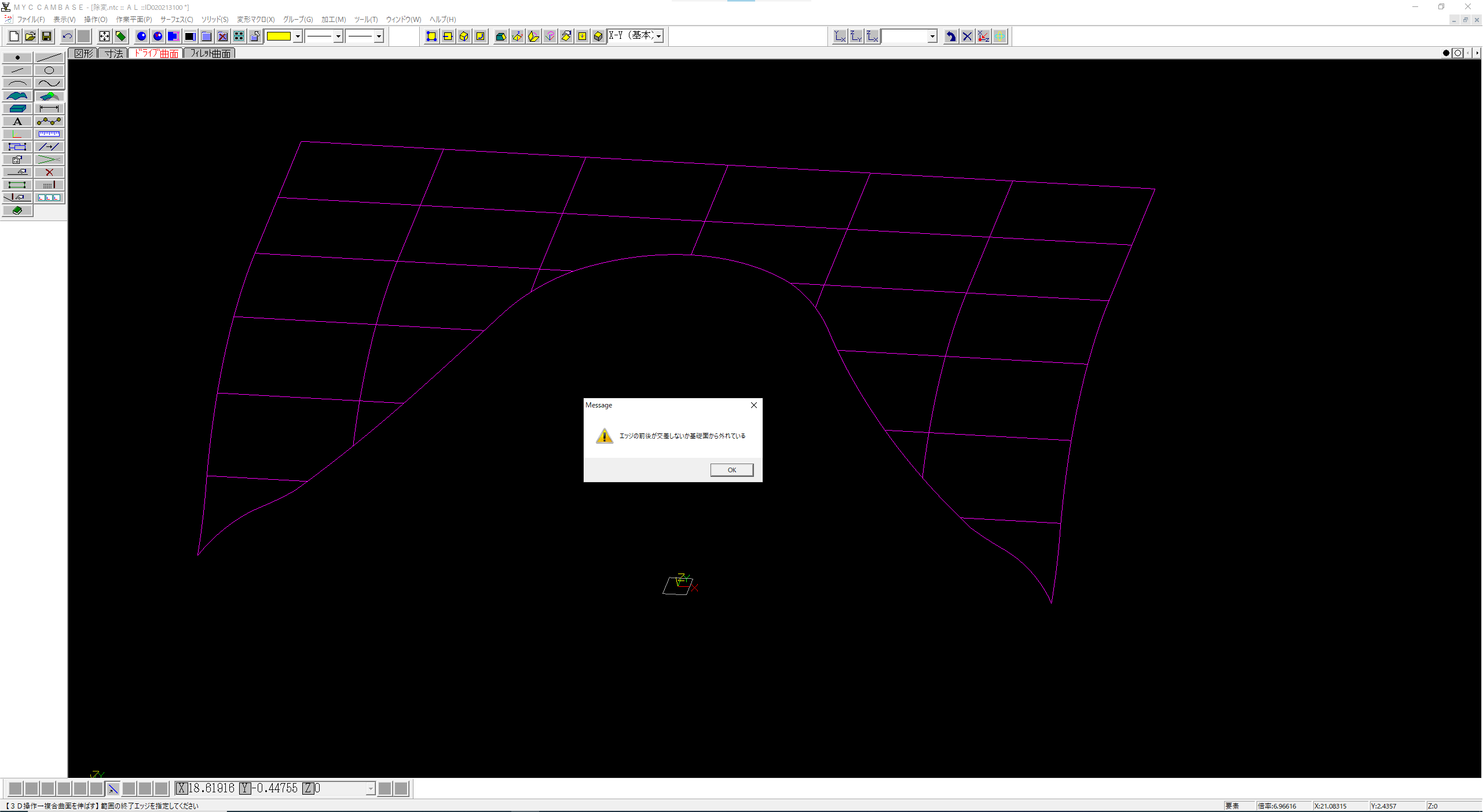Click the blue shaded sphere icon
The height and width of the screenshot is (812, 1483).
pyautogui.click(x=141, y=36)
